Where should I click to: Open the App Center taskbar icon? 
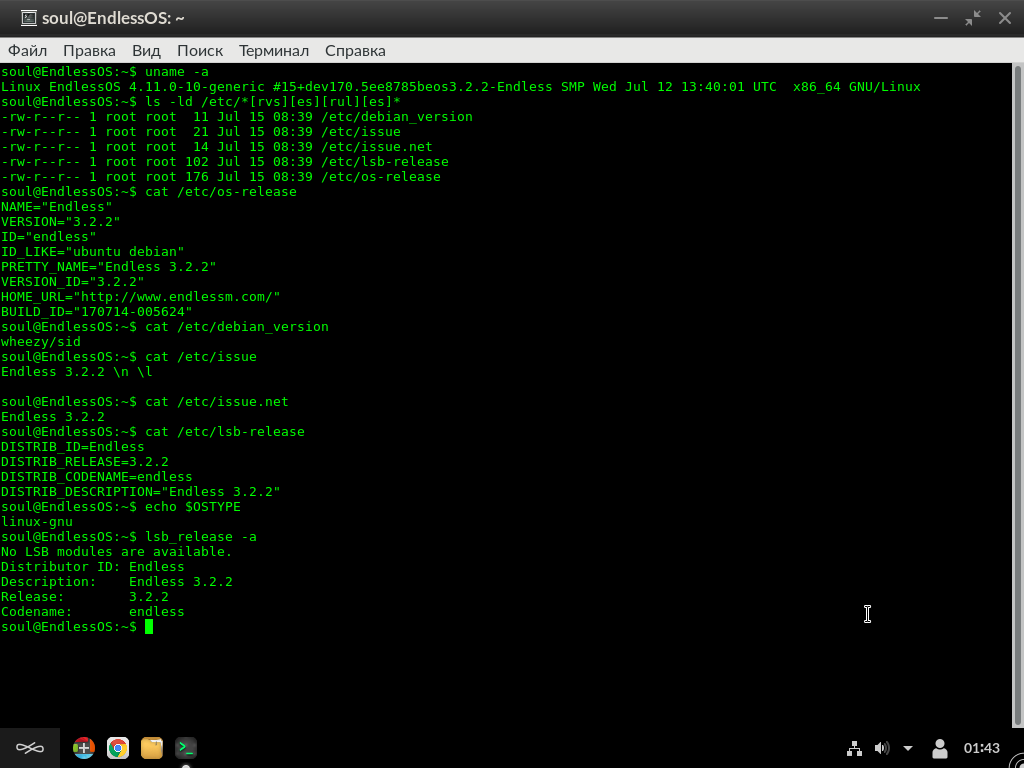click(84, 748)
